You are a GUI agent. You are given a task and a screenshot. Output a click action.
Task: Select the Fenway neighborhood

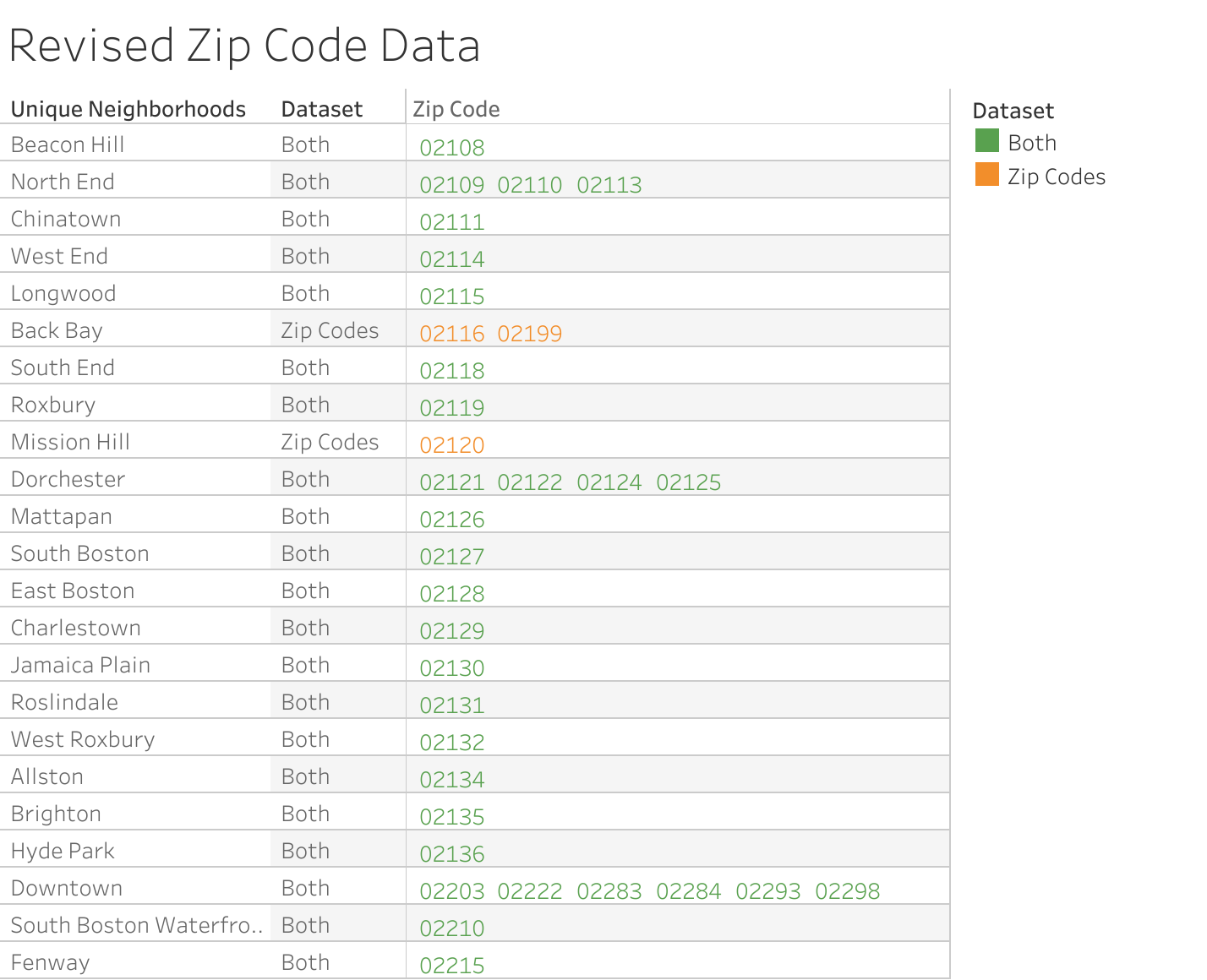pyautogui.click(x=50, y=962)
